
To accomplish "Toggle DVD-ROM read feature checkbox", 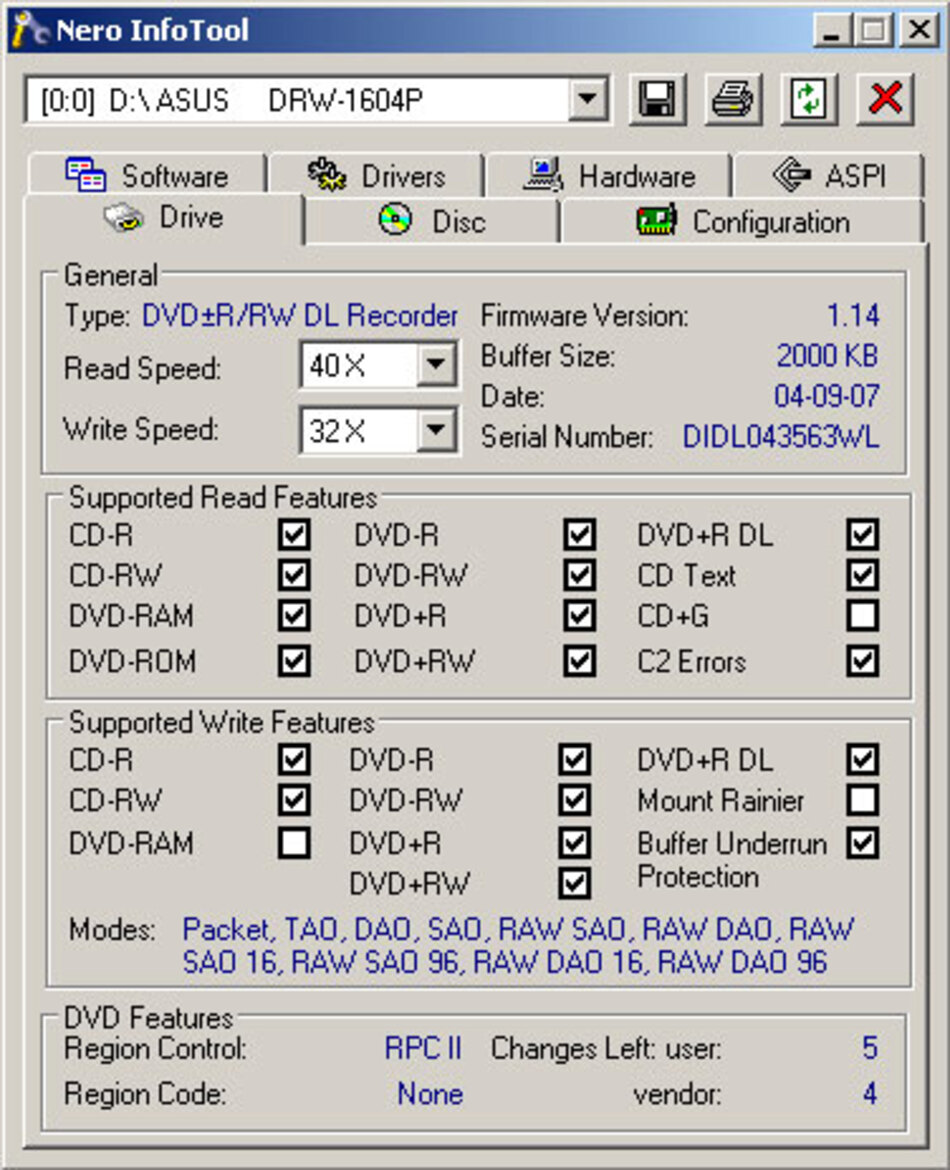I will coord(294,660).
